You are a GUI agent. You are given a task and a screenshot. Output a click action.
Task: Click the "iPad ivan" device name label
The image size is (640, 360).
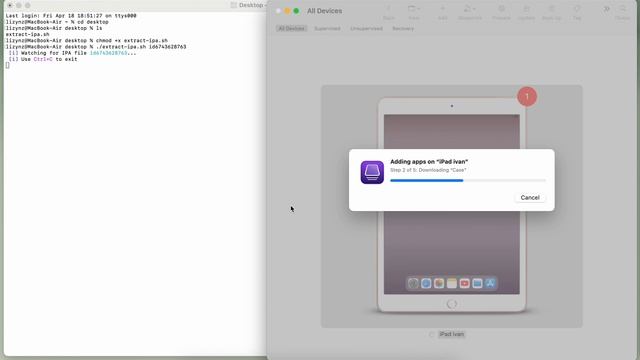pos(451,334)
